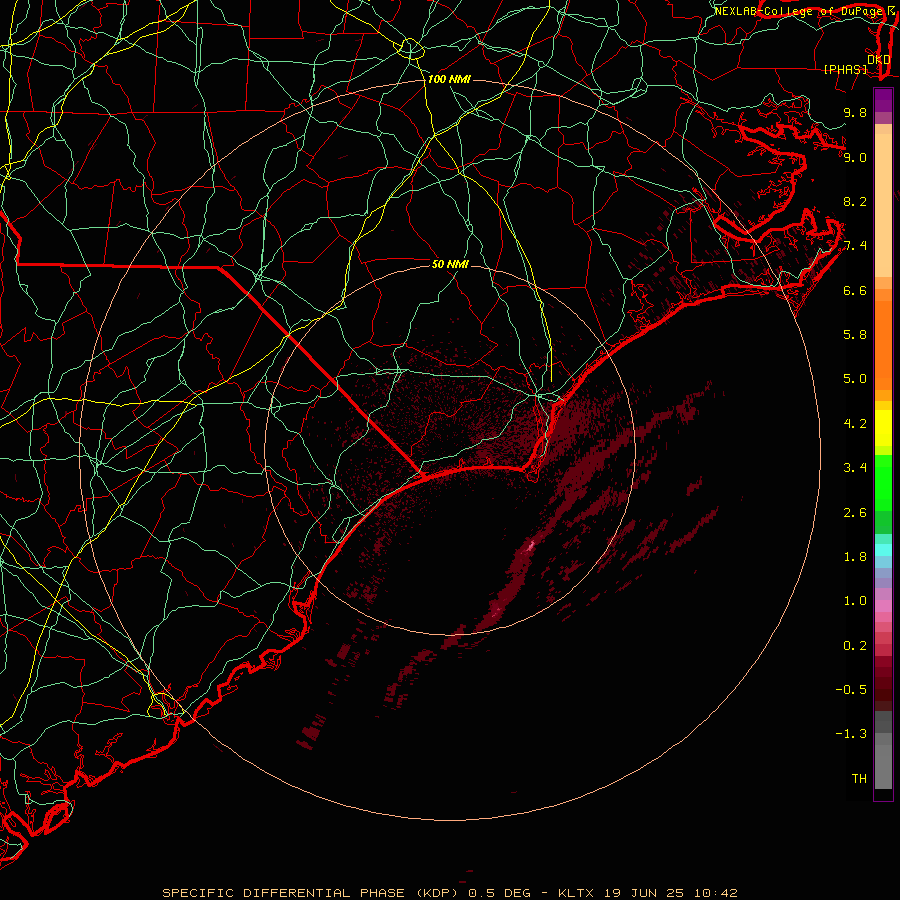The image size is (900, 900).
Task: Click the 2.6 value on the color scale
Action: point(855,513)
